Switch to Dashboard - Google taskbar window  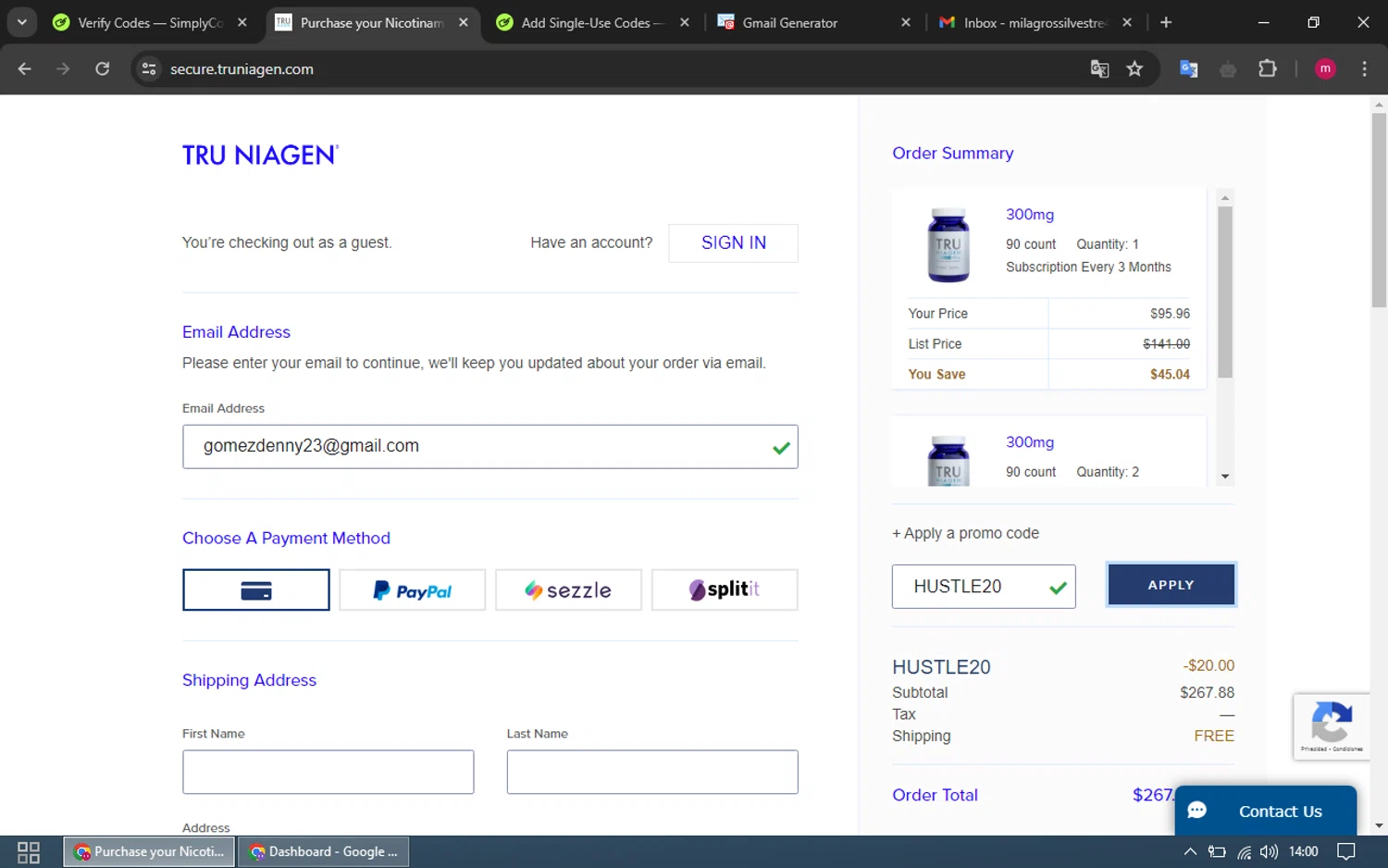click(324, 851)
